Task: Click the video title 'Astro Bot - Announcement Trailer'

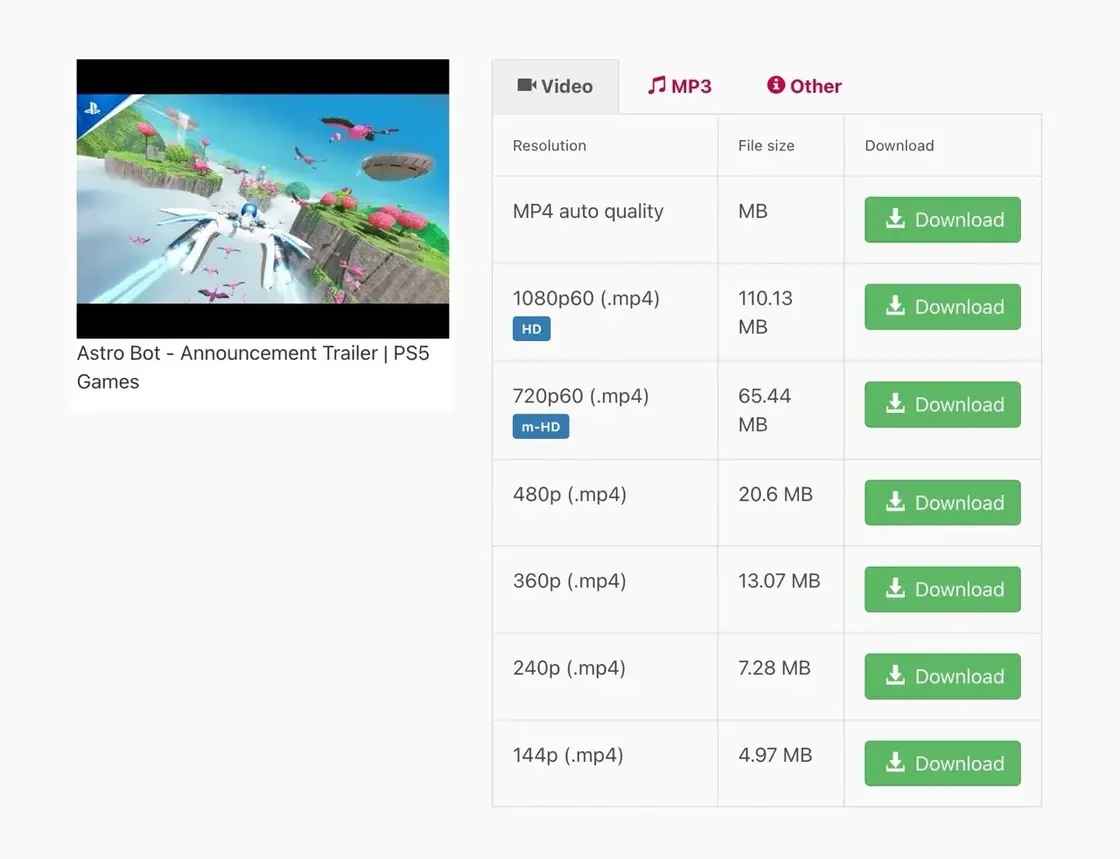Action: tap(253, 367)
